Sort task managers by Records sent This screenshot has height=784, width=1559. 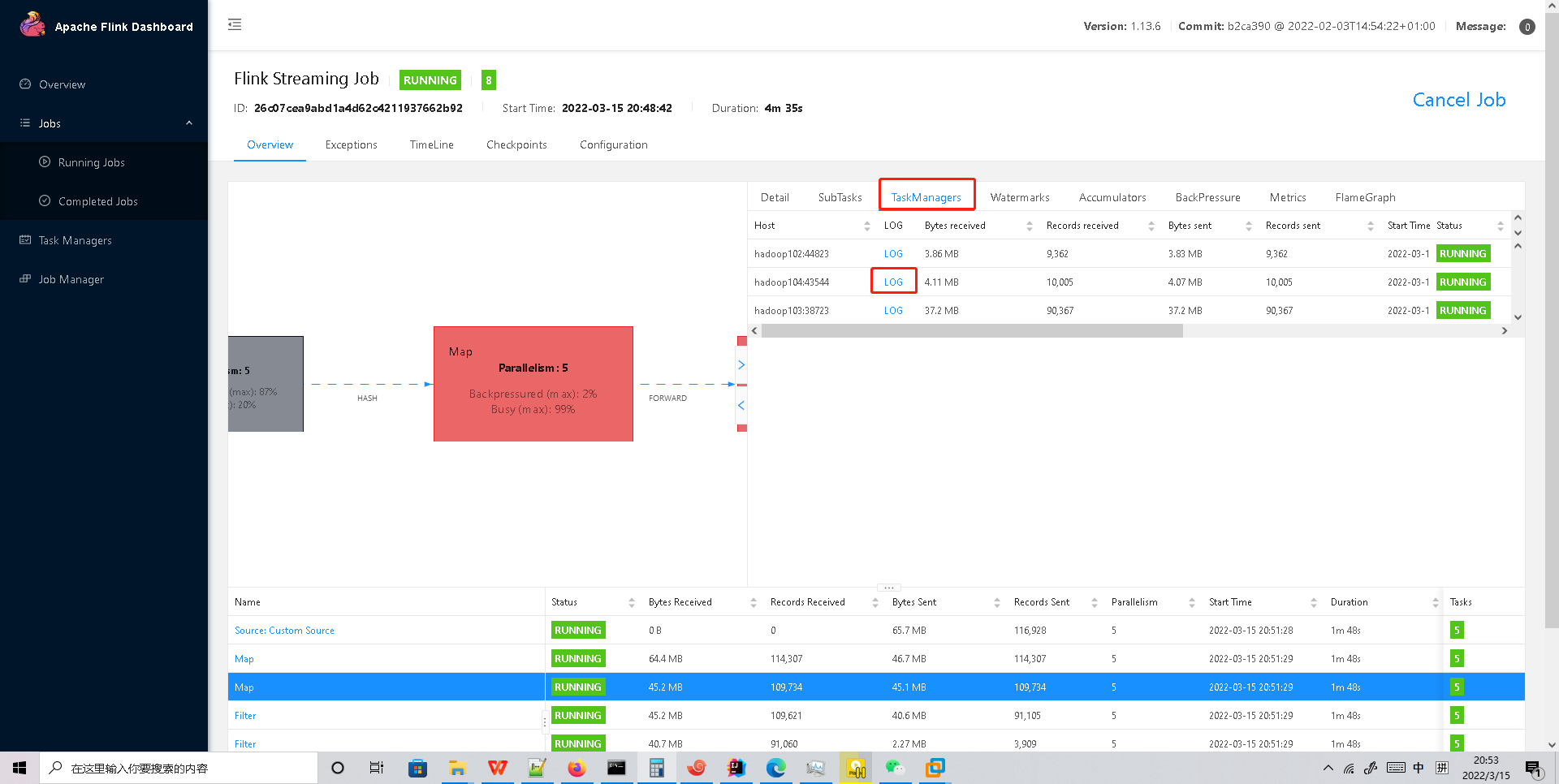[x=1370, y=226]
